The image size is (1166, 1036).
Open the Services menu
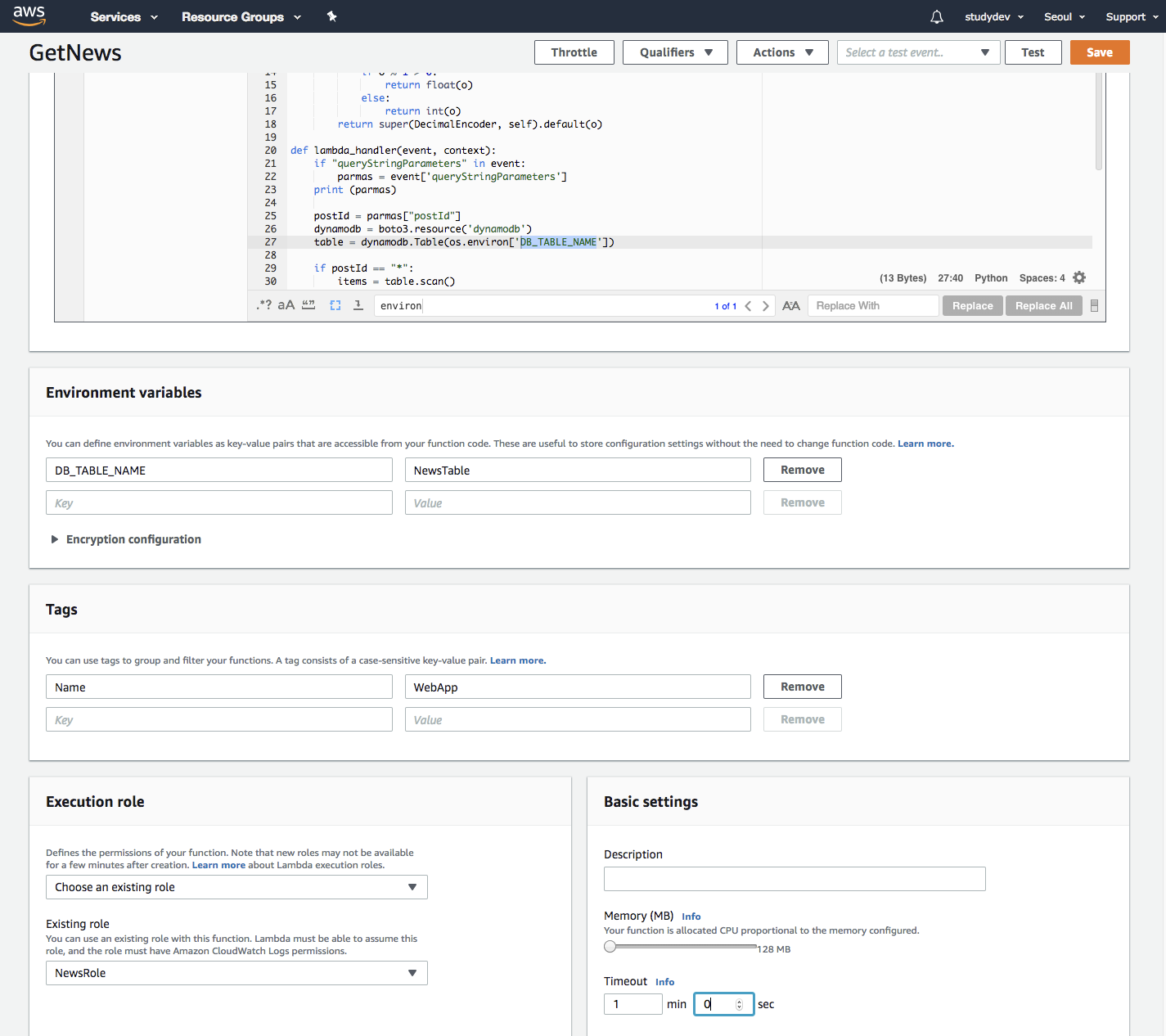[124, 16]
